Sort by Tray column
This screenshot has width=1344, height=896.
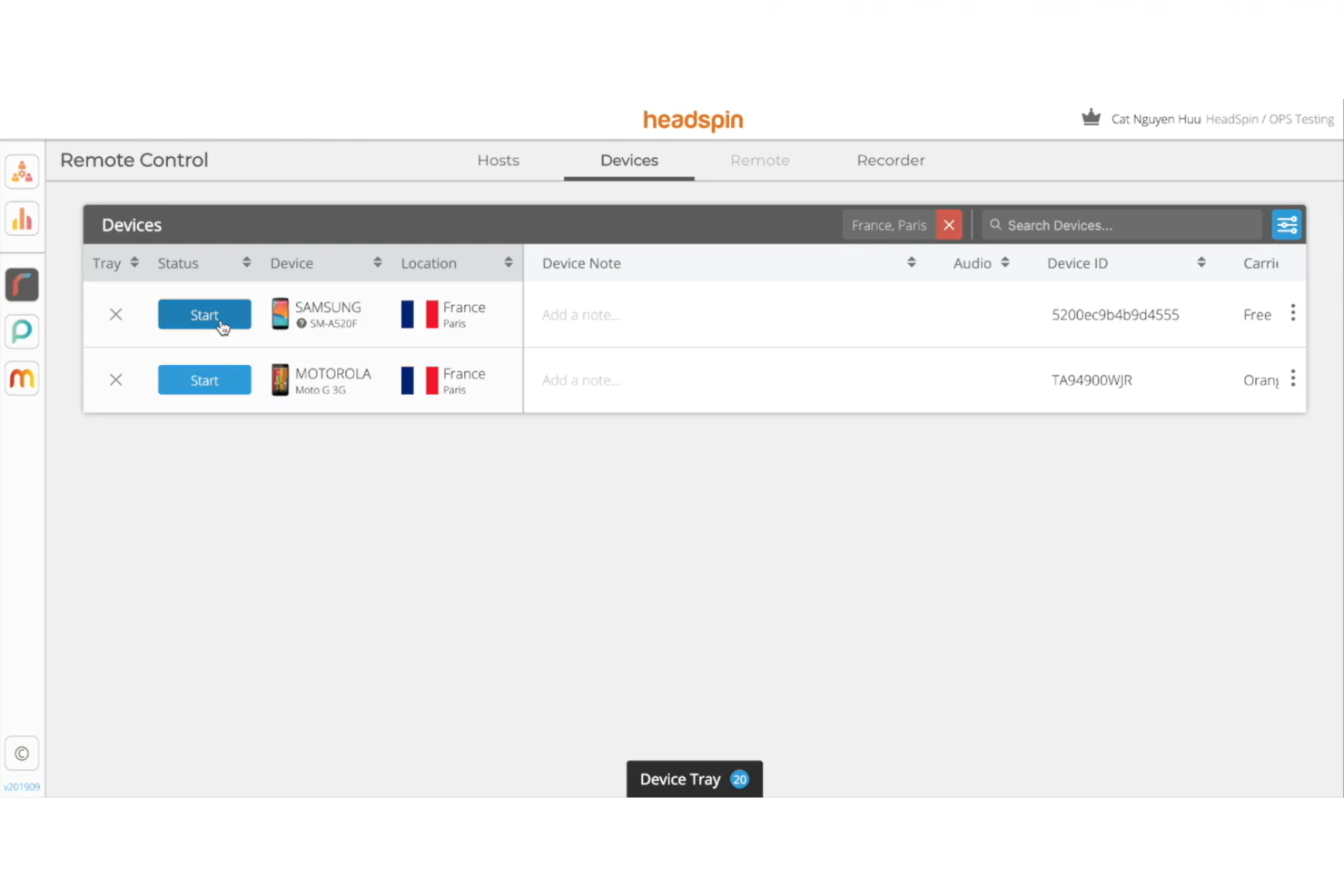pyautogui.click(x=134, y=262)
